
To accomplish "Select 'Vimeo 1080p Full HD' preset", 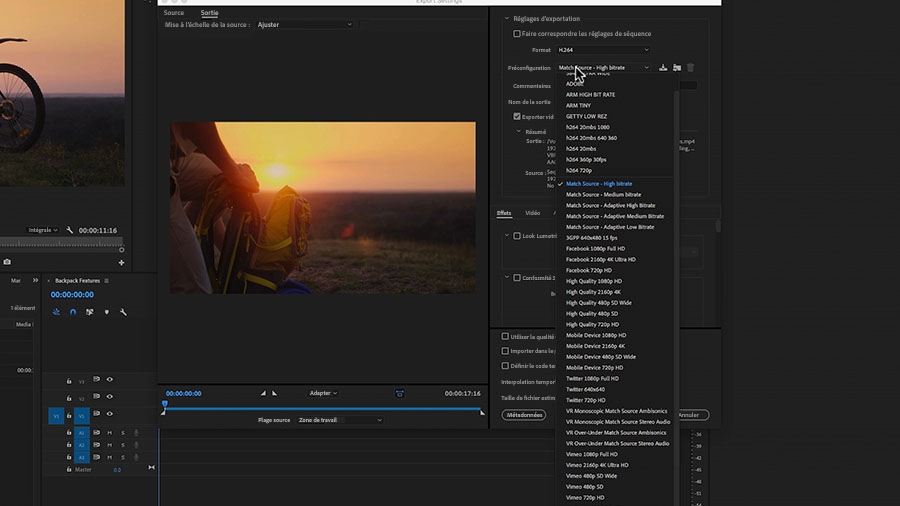I will 594,454.
